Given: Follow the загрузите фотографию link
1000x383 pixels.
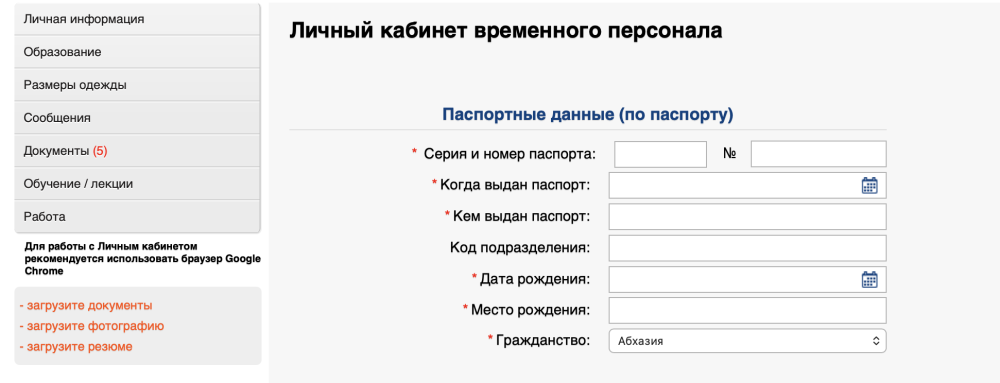Looking at the screenshot, I should 92,326.
